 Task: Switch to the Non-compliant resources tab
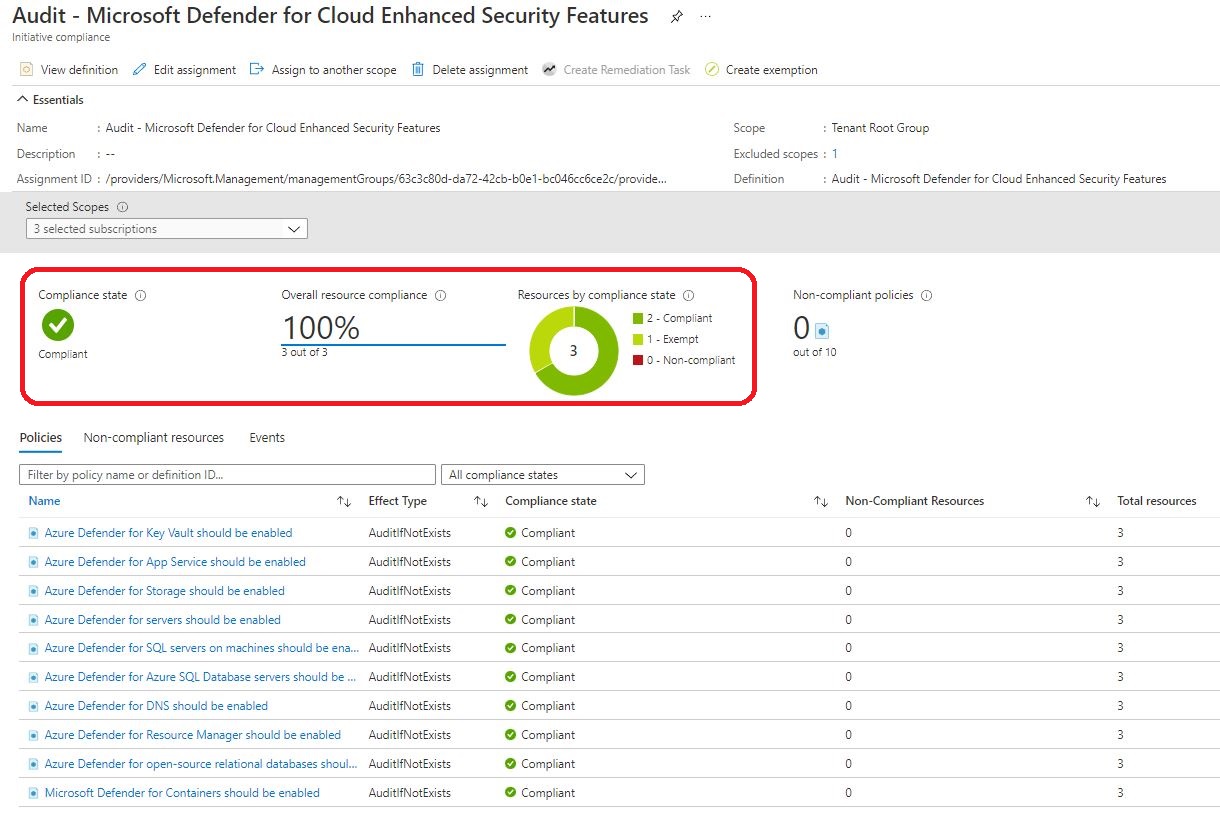154,438
